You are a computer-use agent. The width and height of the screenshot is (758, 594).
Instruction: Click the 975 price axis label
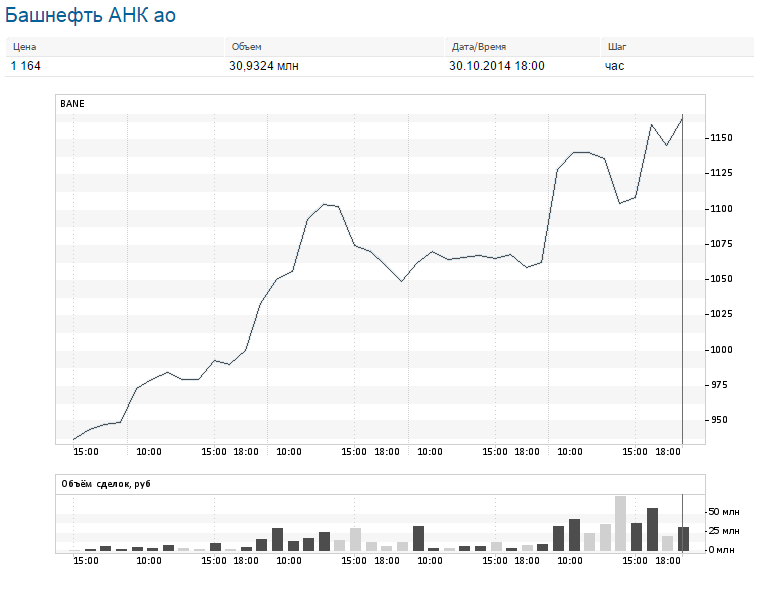click(x=719, y=385)
